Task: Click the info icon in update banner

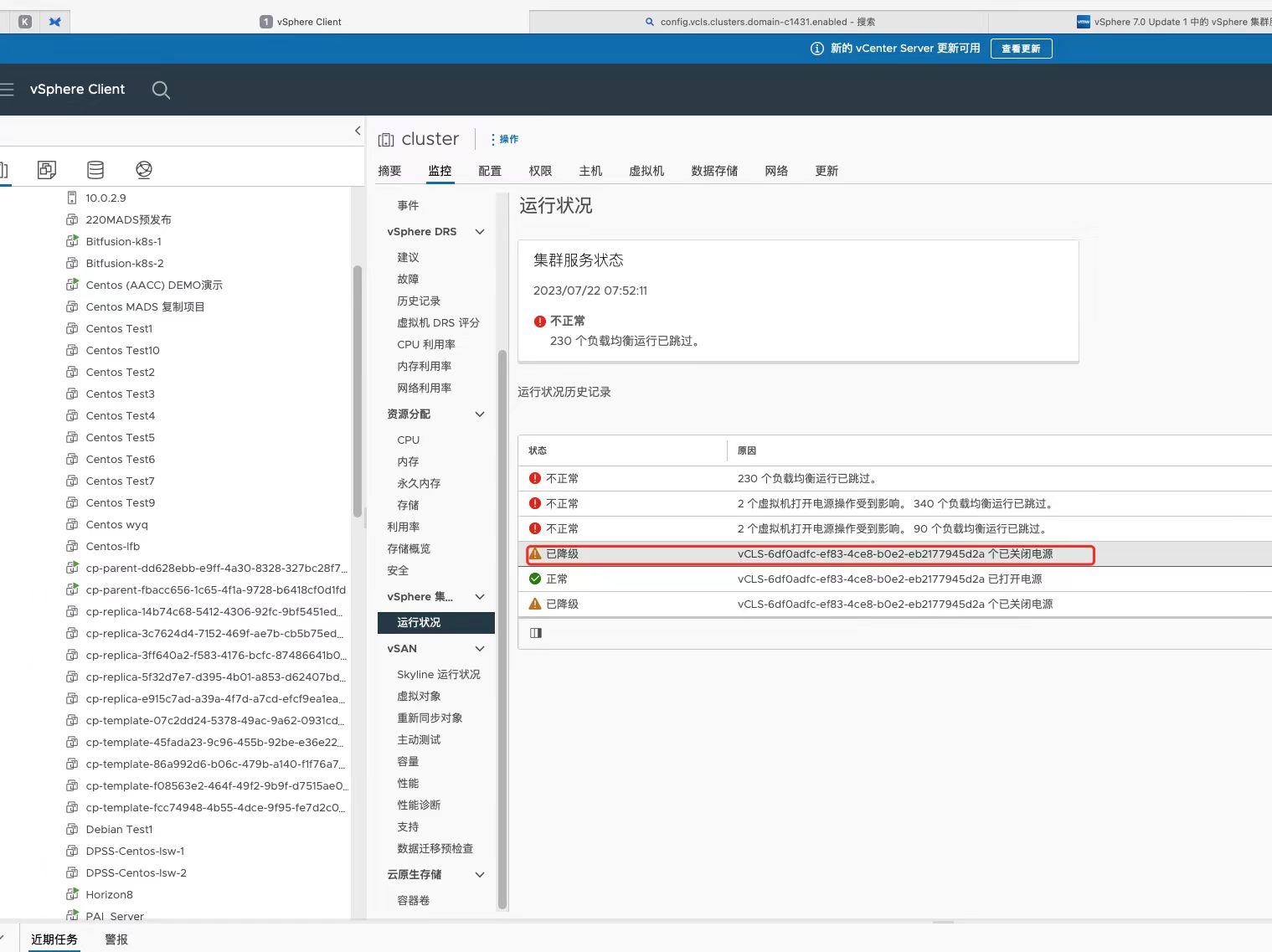Action: coord(817,49)
